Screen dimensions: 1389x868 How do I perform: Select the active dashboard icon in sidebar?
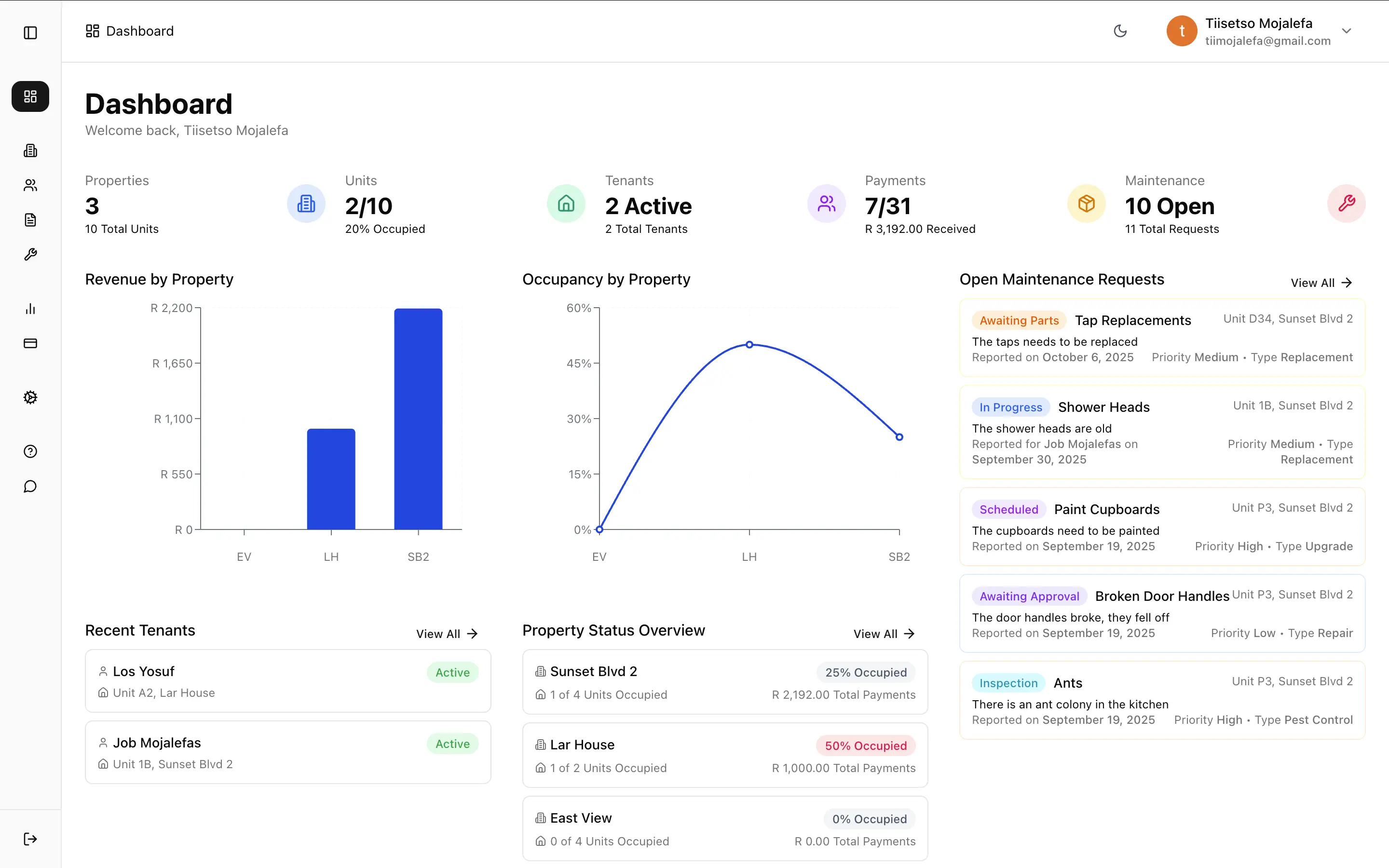click(x=30, y=96)
